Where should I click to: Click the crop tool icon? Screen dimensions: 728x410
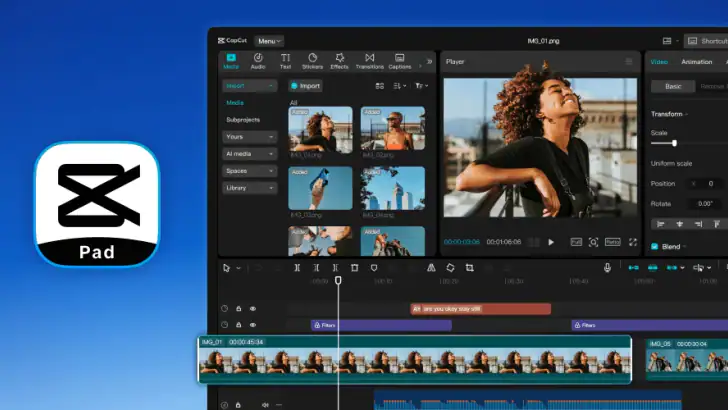469,268
